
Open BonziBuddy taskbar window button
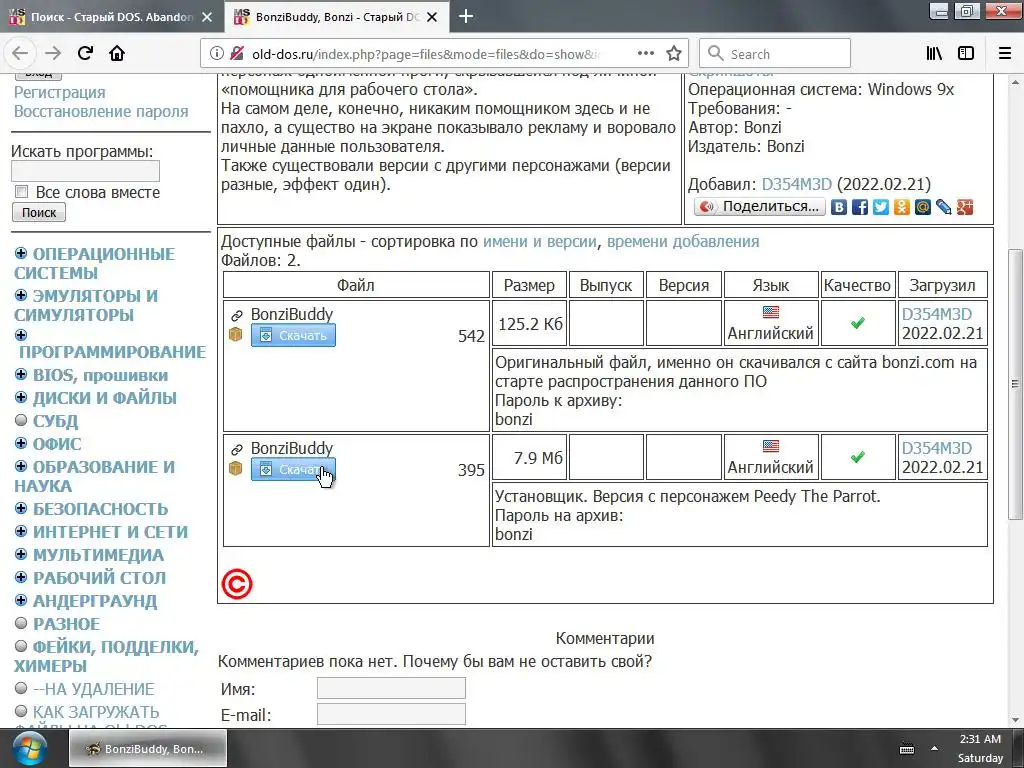[148, 748]
